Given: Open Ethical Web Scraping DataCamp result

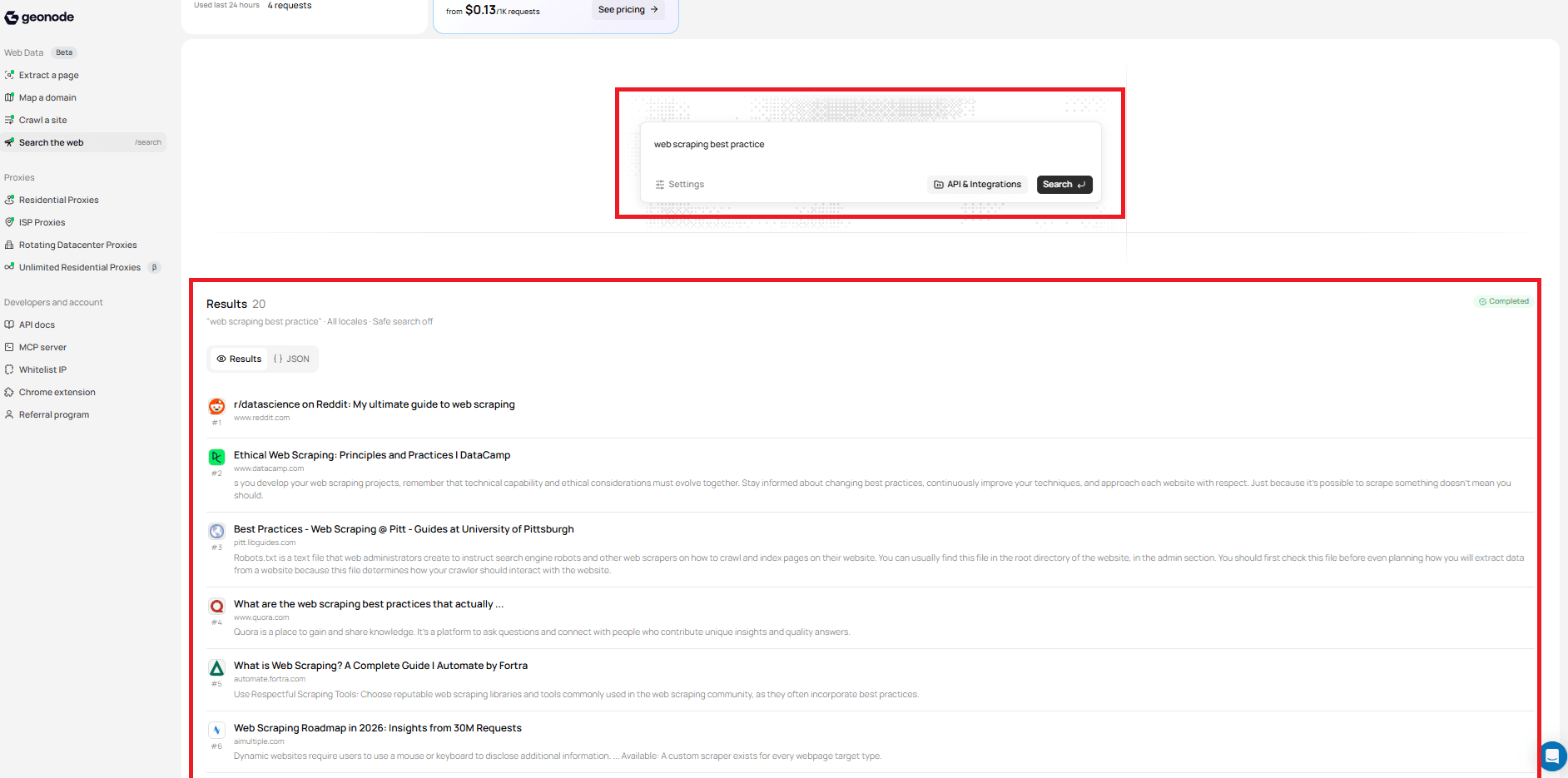Looking at the screenshot, I should coord(372,455).
